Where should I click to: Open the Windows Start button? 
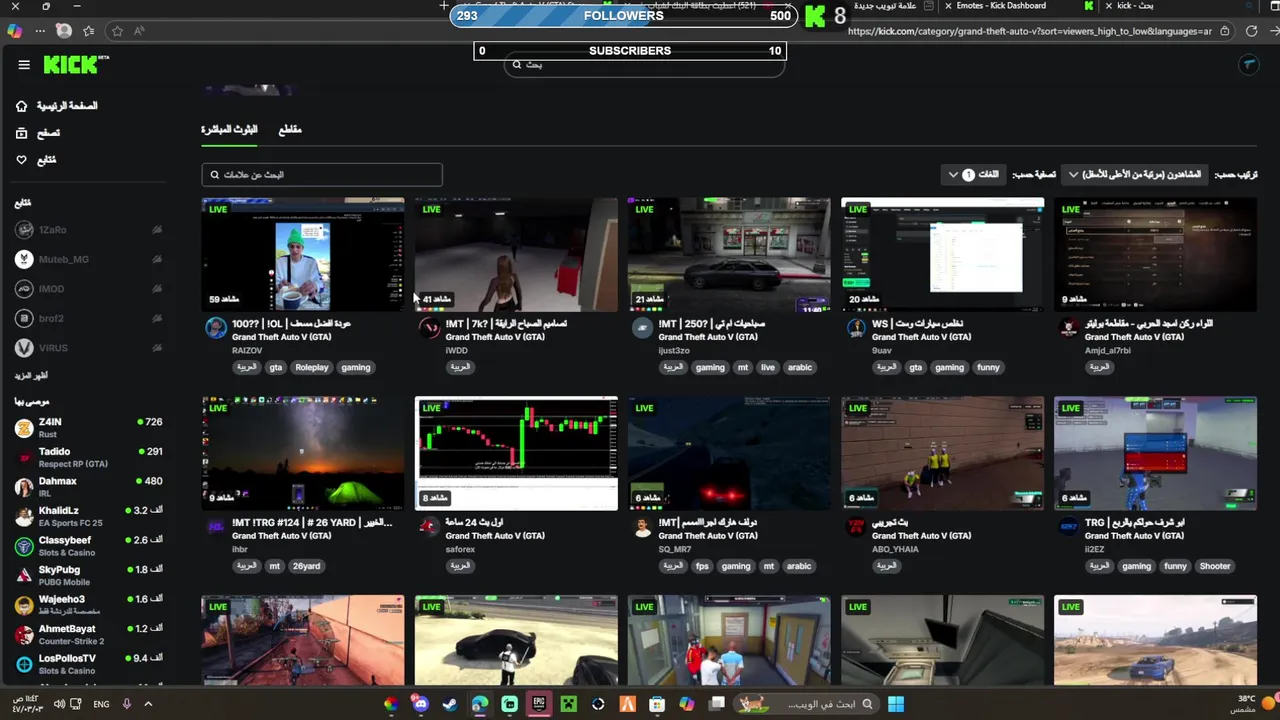896,704
